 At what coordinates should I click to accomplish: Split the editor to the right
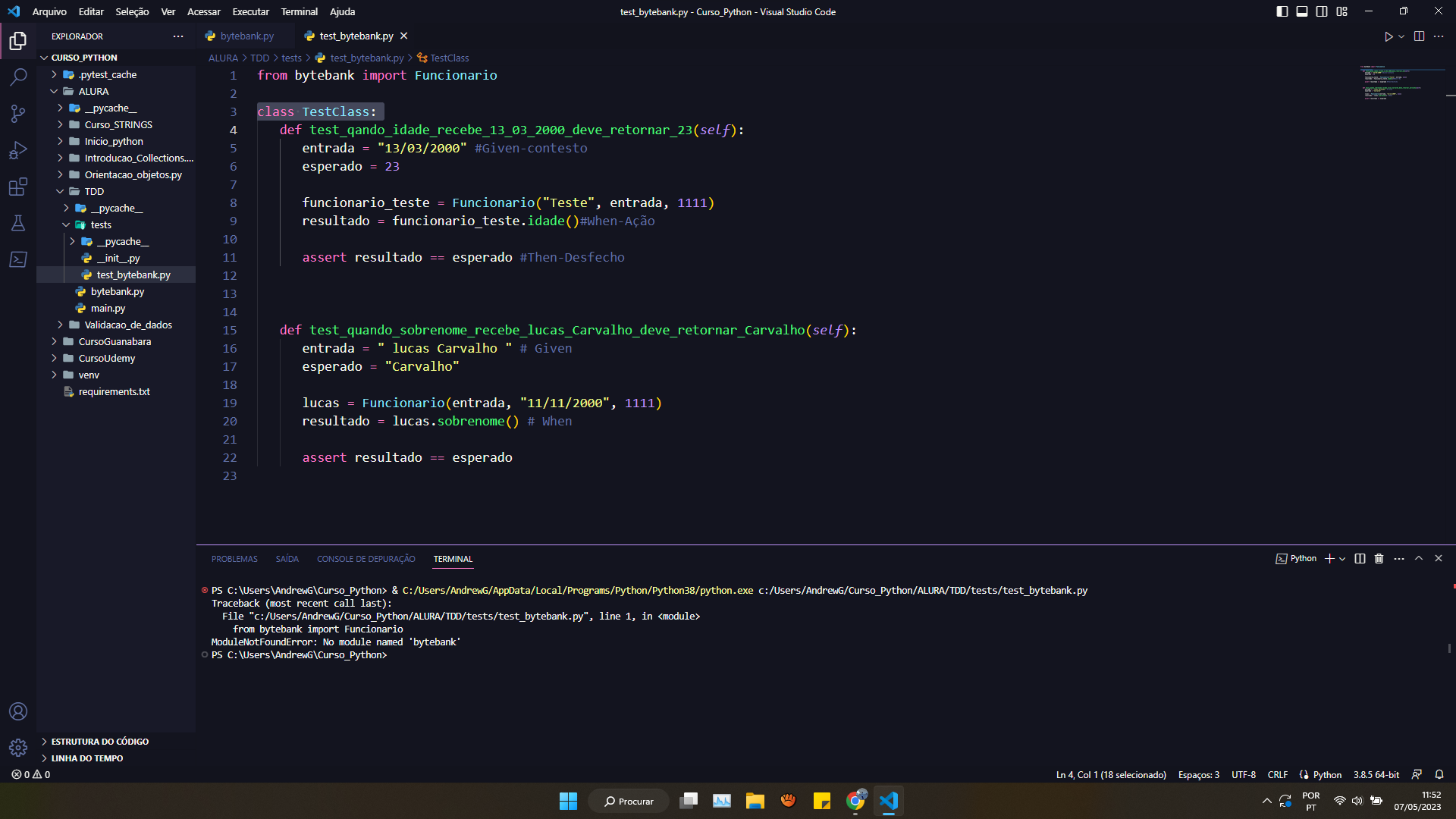(1419, 36)
